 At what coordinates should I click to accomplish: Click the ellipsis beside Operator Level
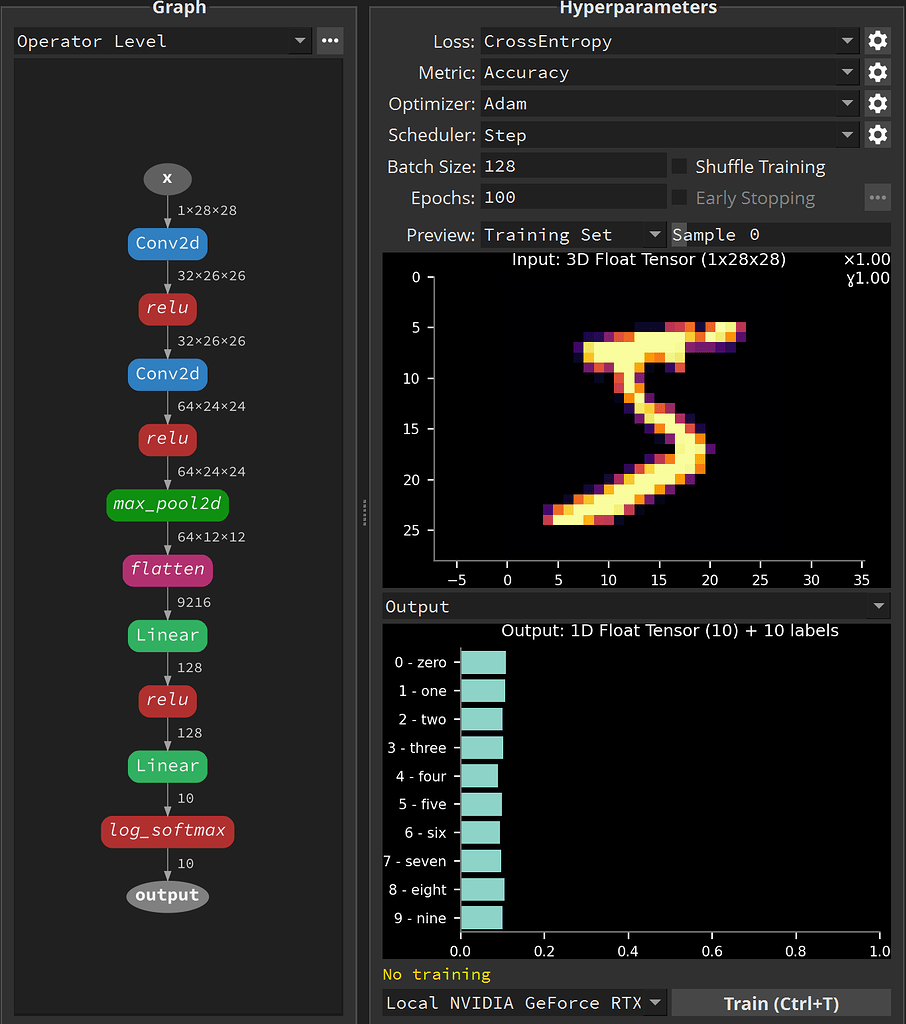330,41
